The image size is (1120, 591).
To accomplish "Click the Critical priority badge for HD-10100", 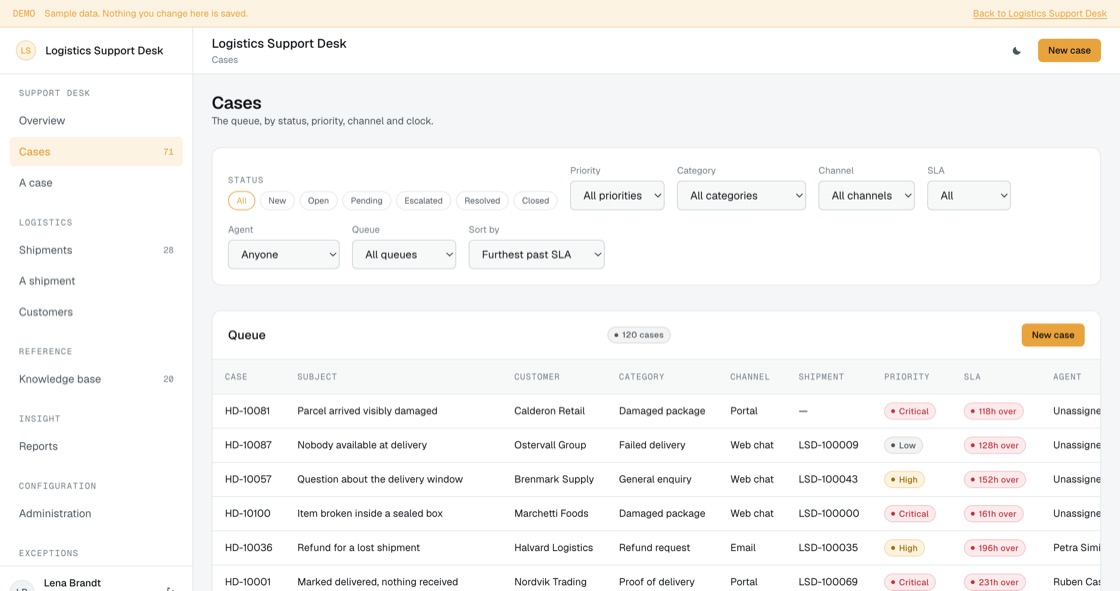I will 910,514.
